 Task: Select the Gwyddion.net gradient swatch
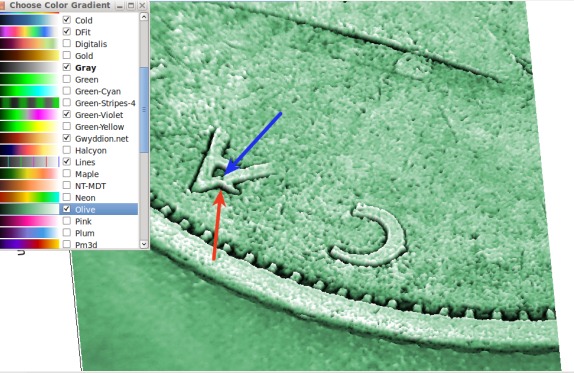[x=29, y=138]
